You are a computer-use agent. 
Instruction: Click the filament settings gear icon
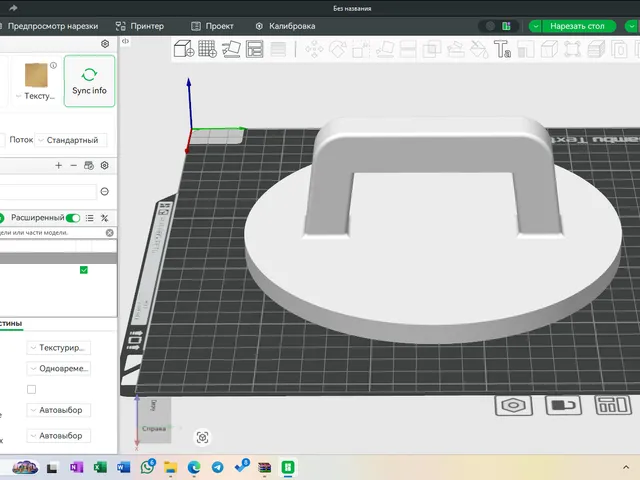[x=104, y=165]
